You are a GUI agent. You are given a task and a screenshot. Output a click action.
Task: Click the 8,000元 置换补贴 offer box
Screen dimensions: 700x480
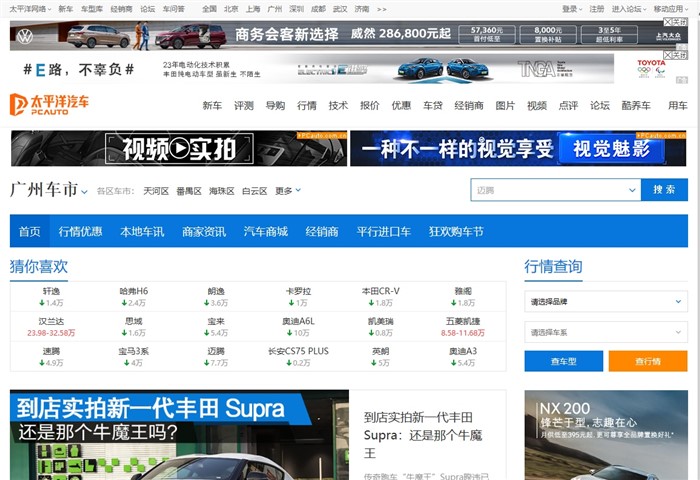point(548,34)
